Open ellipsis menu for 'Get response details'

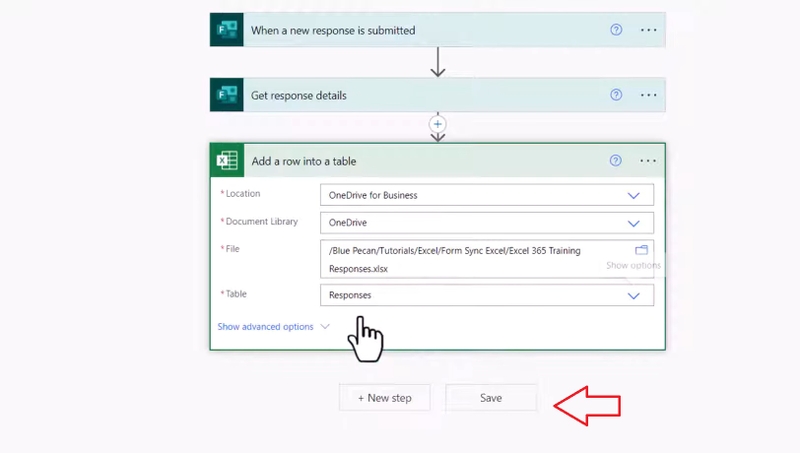pyautogui.click(x=648, y=95)
